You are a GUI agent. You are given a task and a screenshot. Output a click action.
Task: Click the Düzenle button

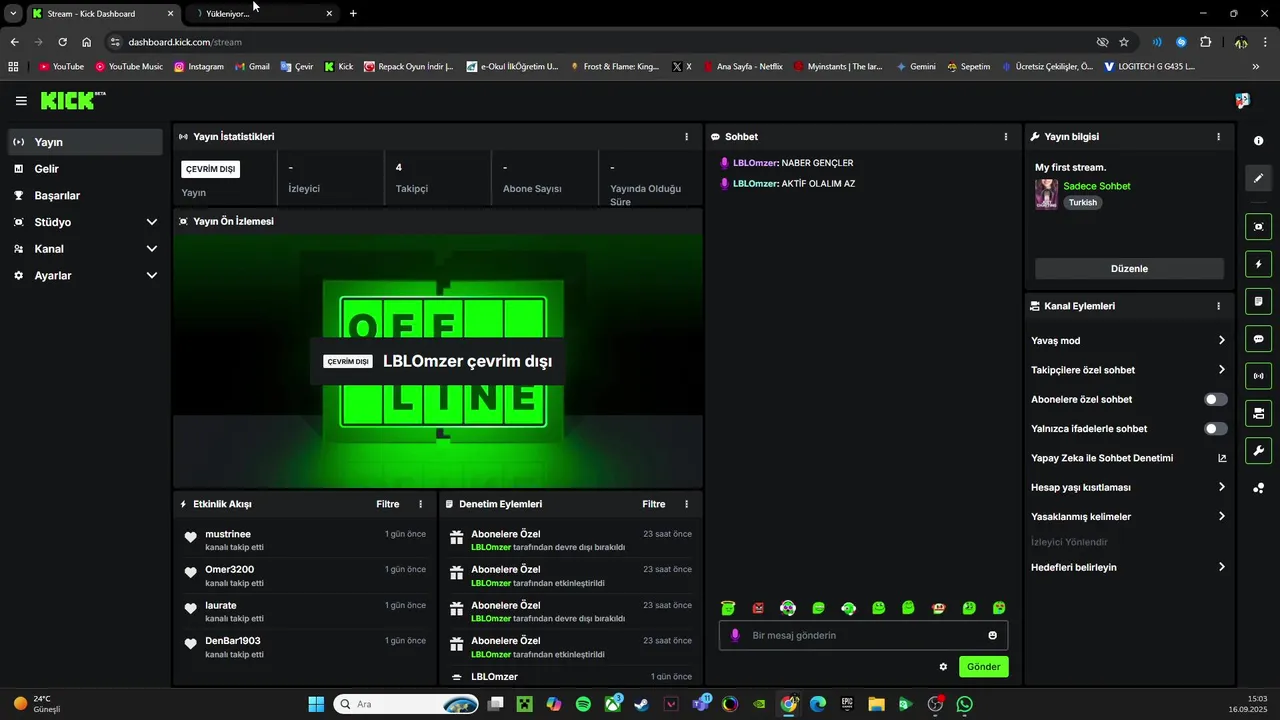(1129, 269)
